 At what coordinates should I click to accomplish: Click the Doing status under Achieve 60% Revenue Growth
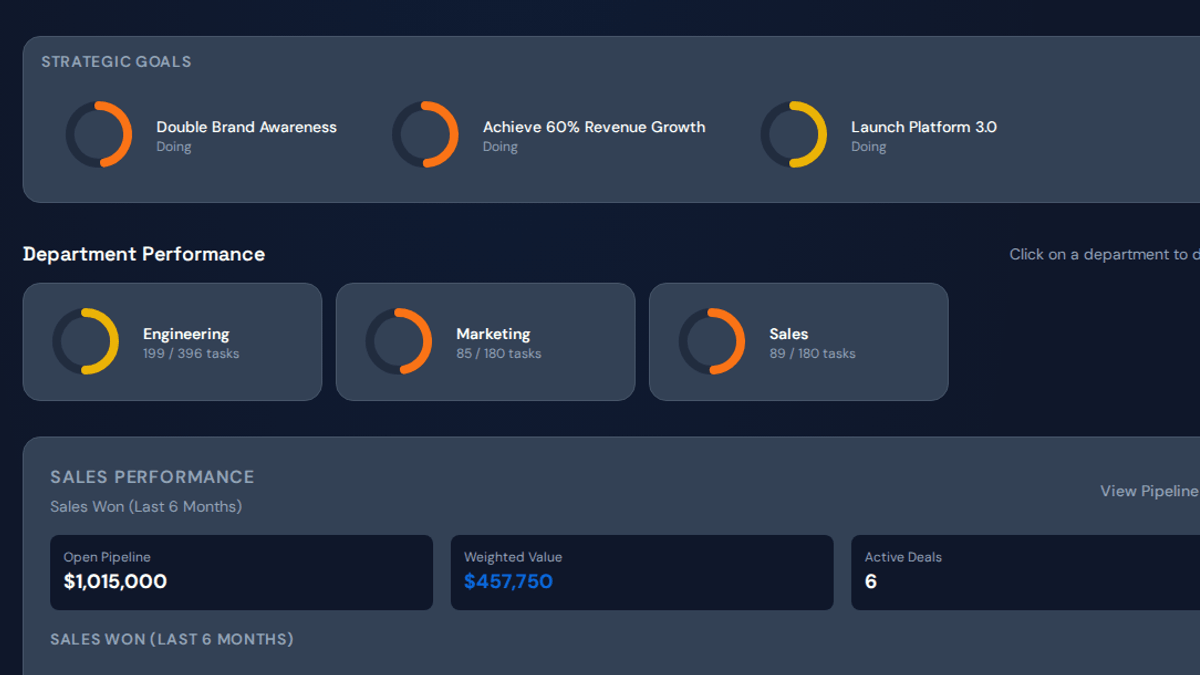coord(501,147)
